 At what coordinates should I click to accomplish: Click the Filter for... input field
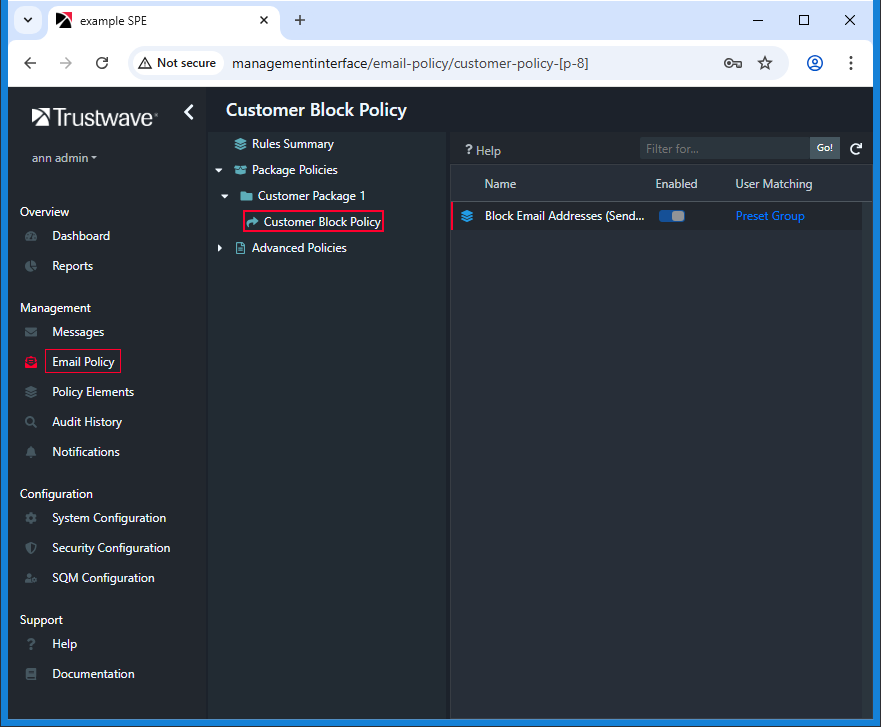coord(724,149)
